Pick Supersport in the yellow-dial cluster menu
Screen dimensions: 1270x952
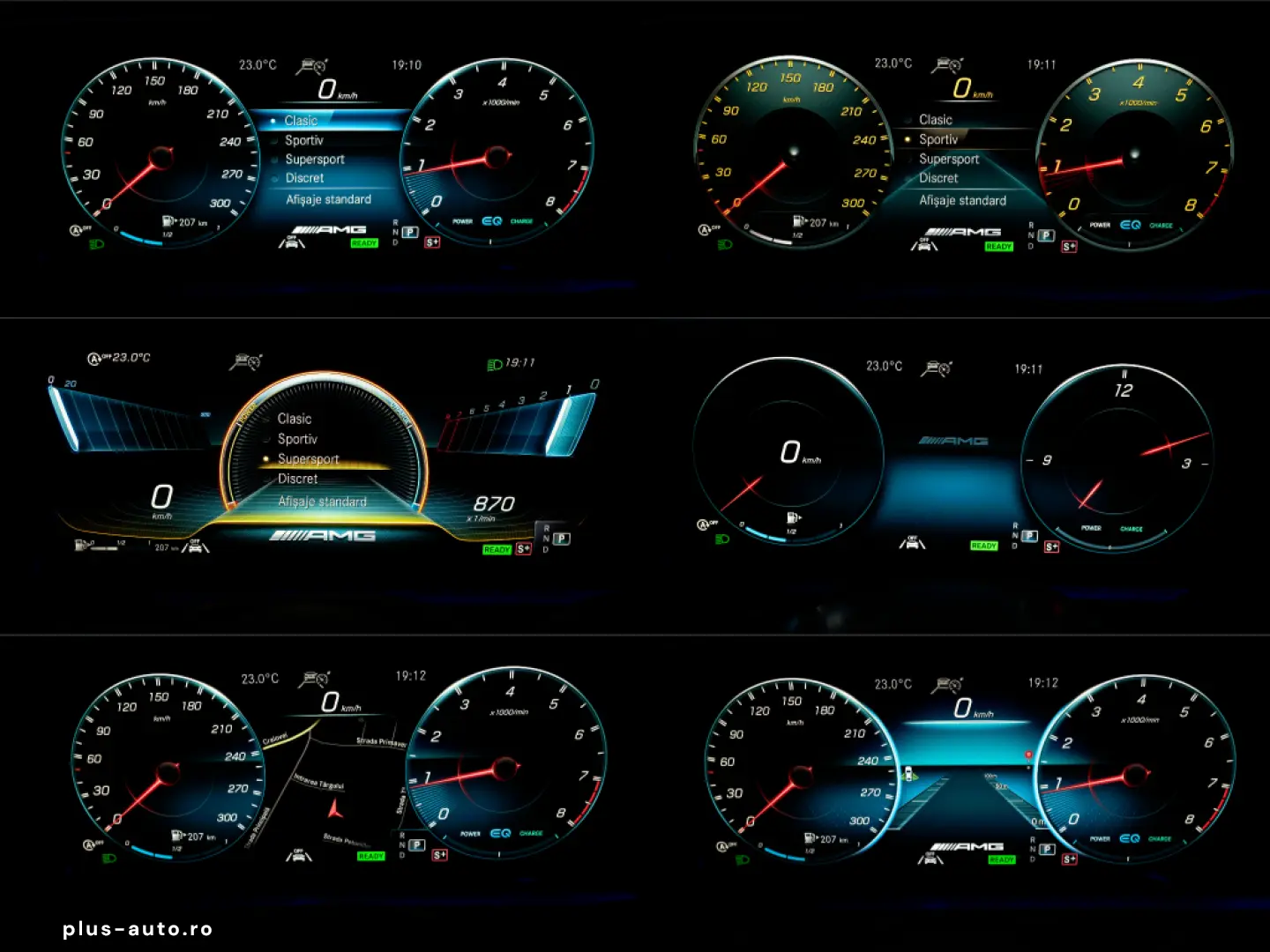(x=949, y=159)
